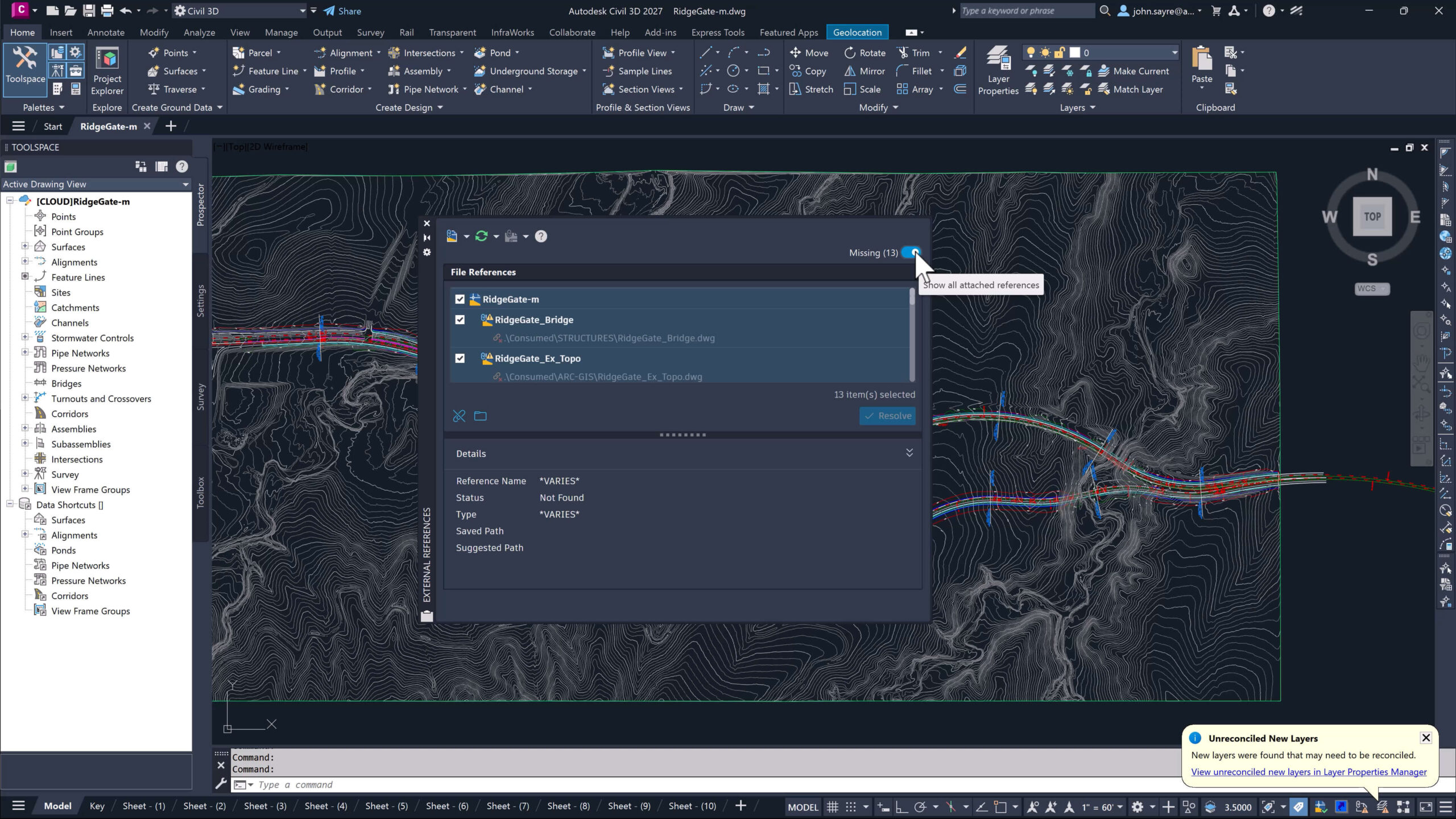Click the Paste clipboard icon
This screenshot has height=819, width=1456.
tap(1202, 58)
